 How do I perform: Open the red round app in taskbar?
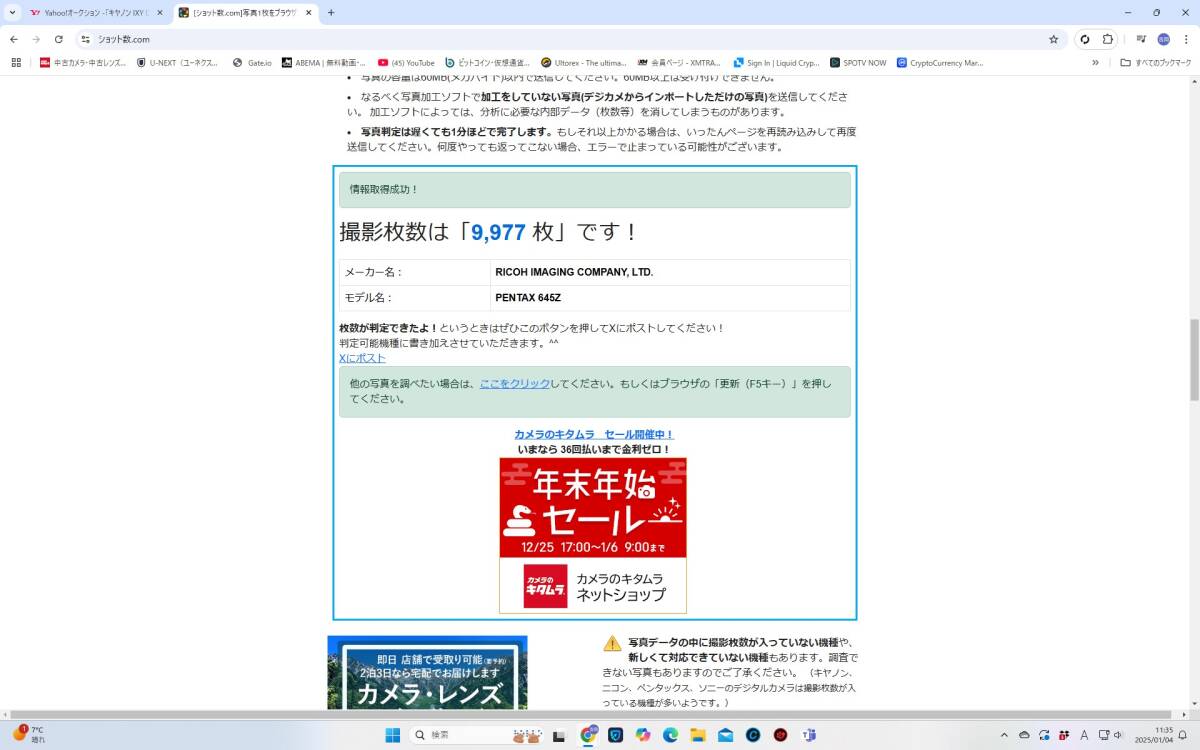click(x=780, y=735)
